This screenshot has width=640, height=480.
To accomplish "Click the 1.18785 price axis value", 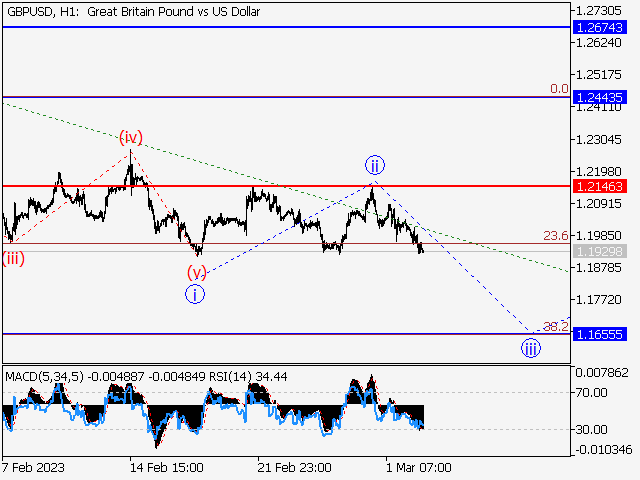I will tap(598, 268).
